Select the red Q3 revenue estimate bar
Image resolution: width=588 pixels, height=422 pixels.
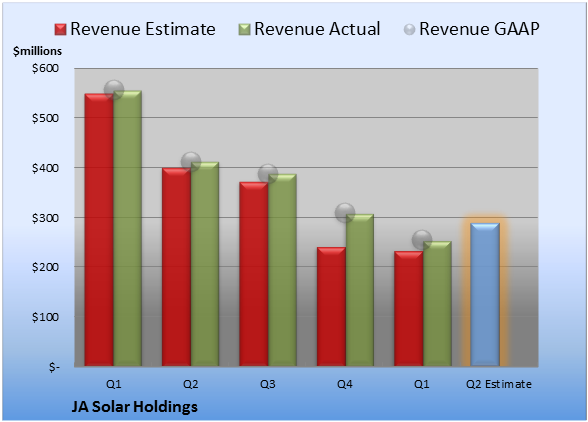click(x=254, y=274)
